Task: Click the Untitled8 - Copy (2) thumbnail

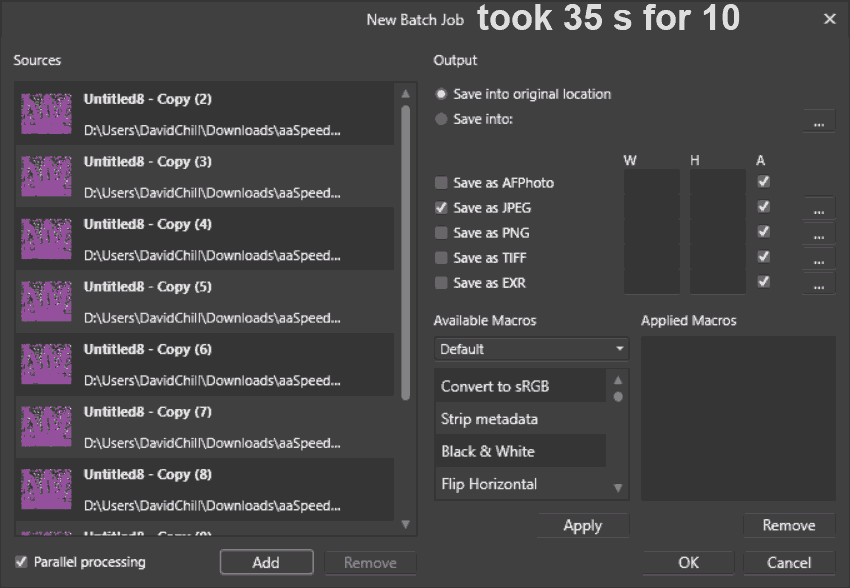Action: click(x=46, y=114)
